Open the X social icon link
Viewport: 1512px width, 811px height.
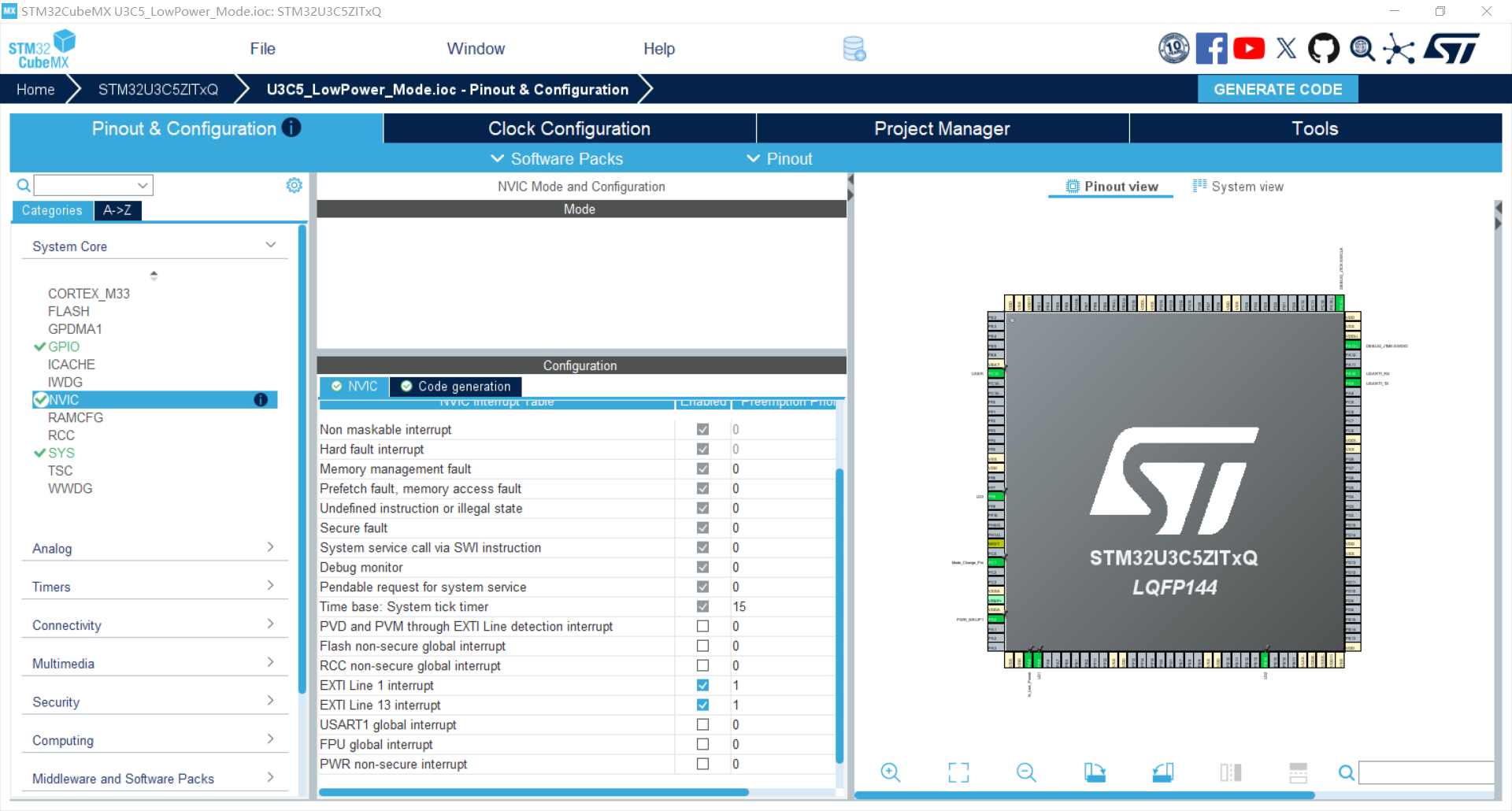tap(1286, 49)
